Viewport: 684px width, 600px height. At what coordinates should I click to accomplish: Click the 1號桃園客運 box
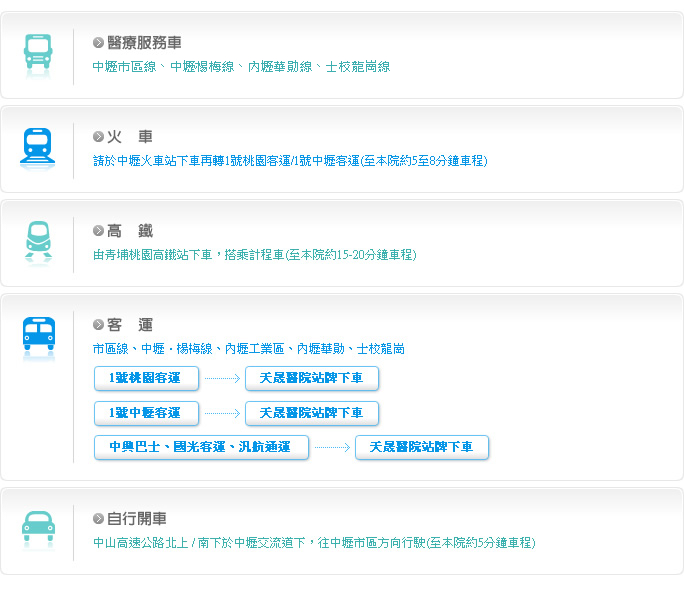coord(147,378)
